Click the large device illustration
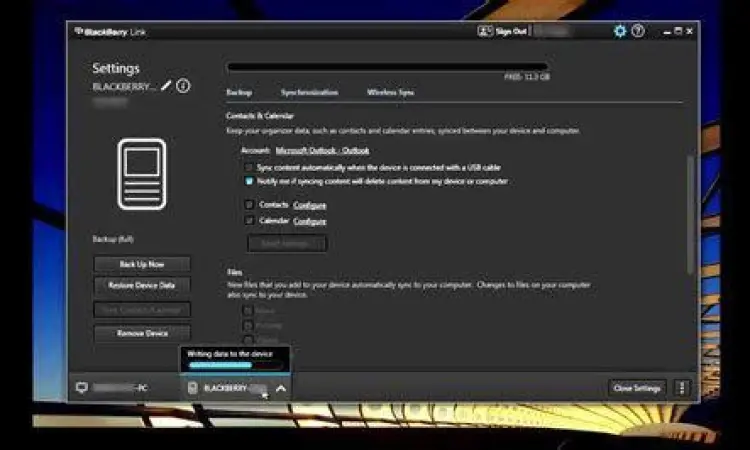 point(142,174)
